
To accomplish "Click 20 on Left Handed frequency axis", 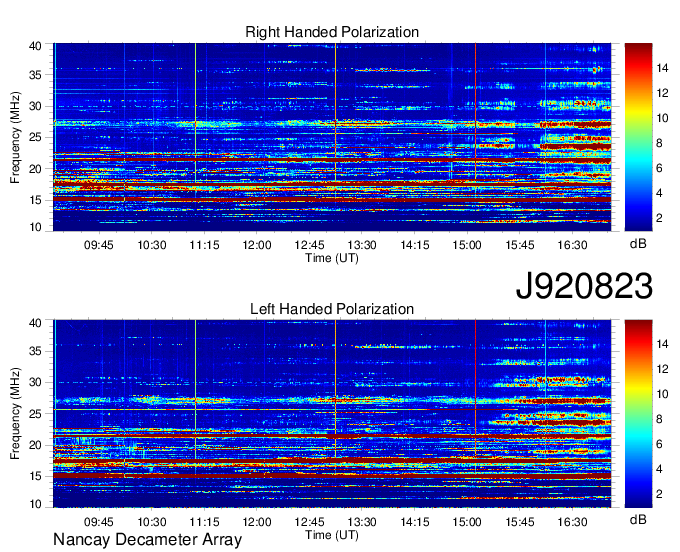I will coord(35,445).
